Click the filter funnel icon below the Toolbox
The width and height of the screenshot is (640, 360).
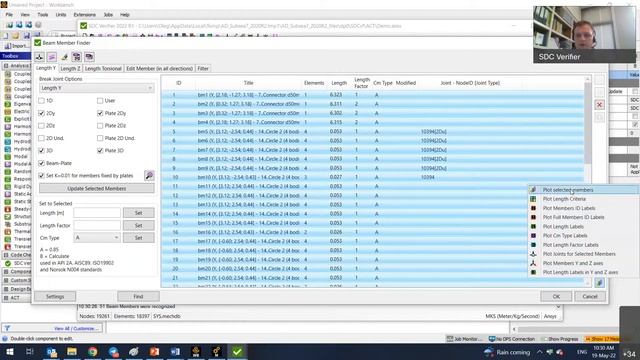[x=7, y=328]
